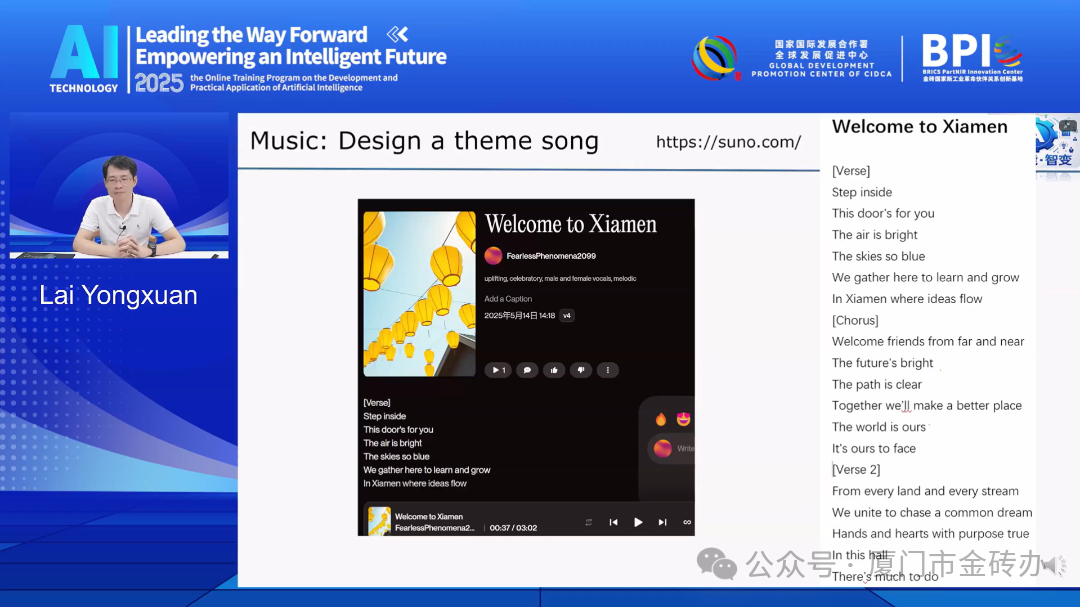Click the small cover thumbnail in the player bar
This screenshot has width=1080, height=607.
(x=380, y=521)
